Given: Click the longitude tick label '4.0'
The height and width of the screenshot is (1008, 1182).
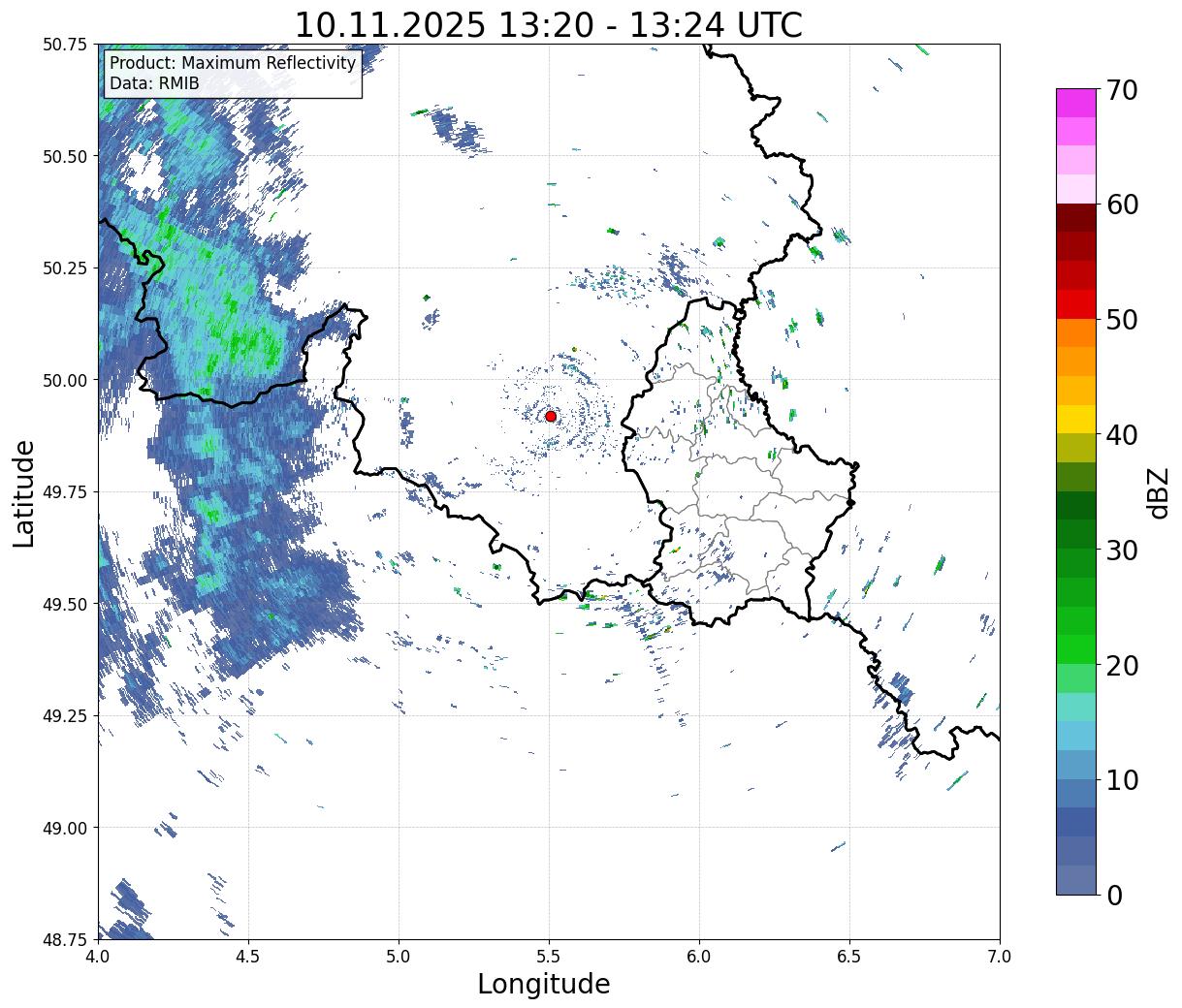Looking at the screenshot, I should (98, 956).
